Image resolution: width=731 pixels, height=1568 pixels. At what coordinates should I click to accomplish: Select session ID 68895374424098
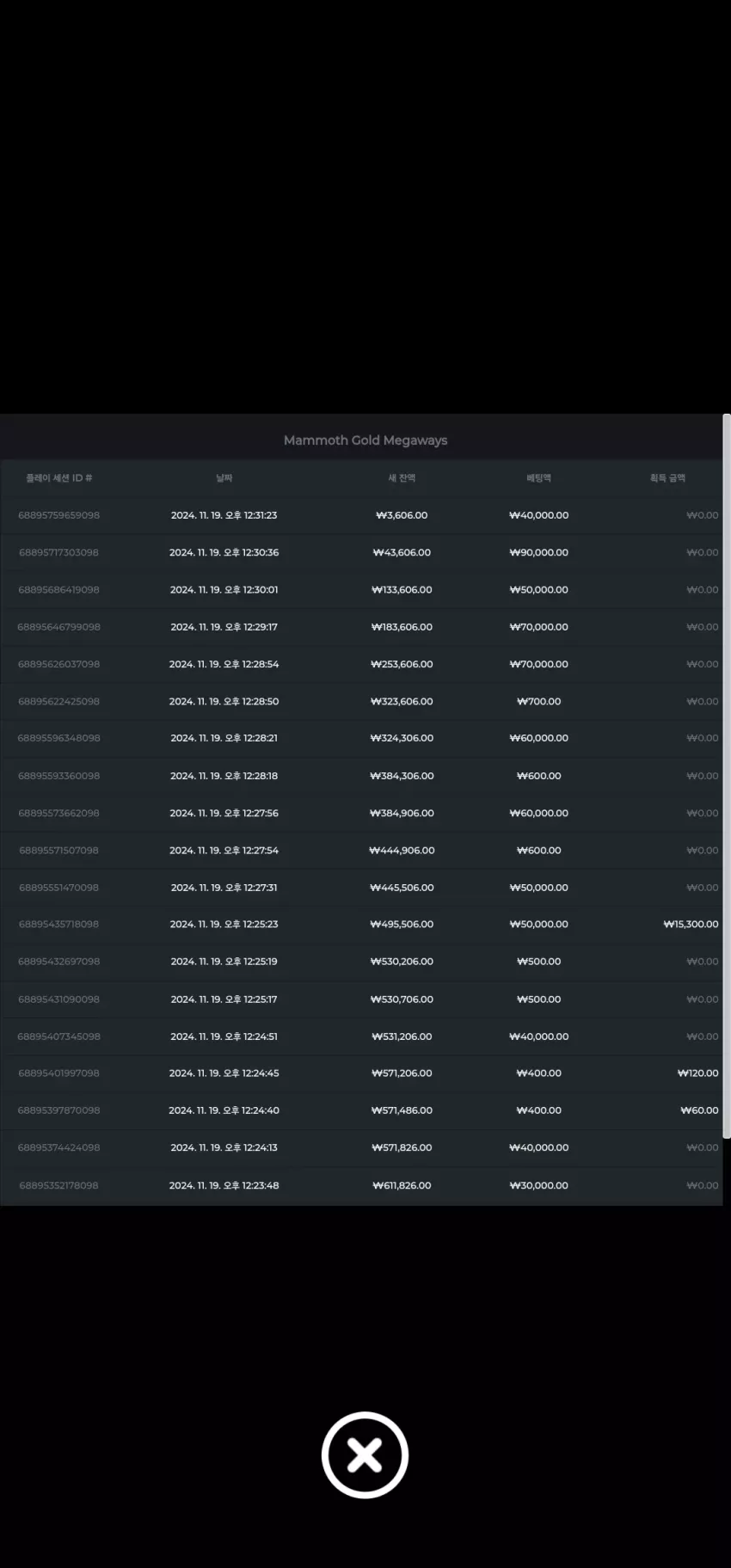tap(58, 1147)
